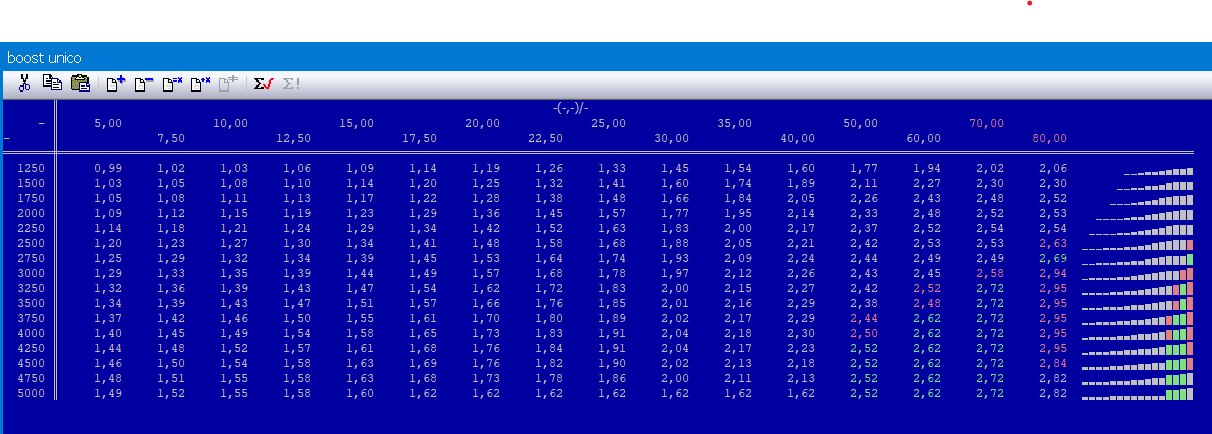Select the 12,50 column header
1212x434 pixels.
point(294,138)
